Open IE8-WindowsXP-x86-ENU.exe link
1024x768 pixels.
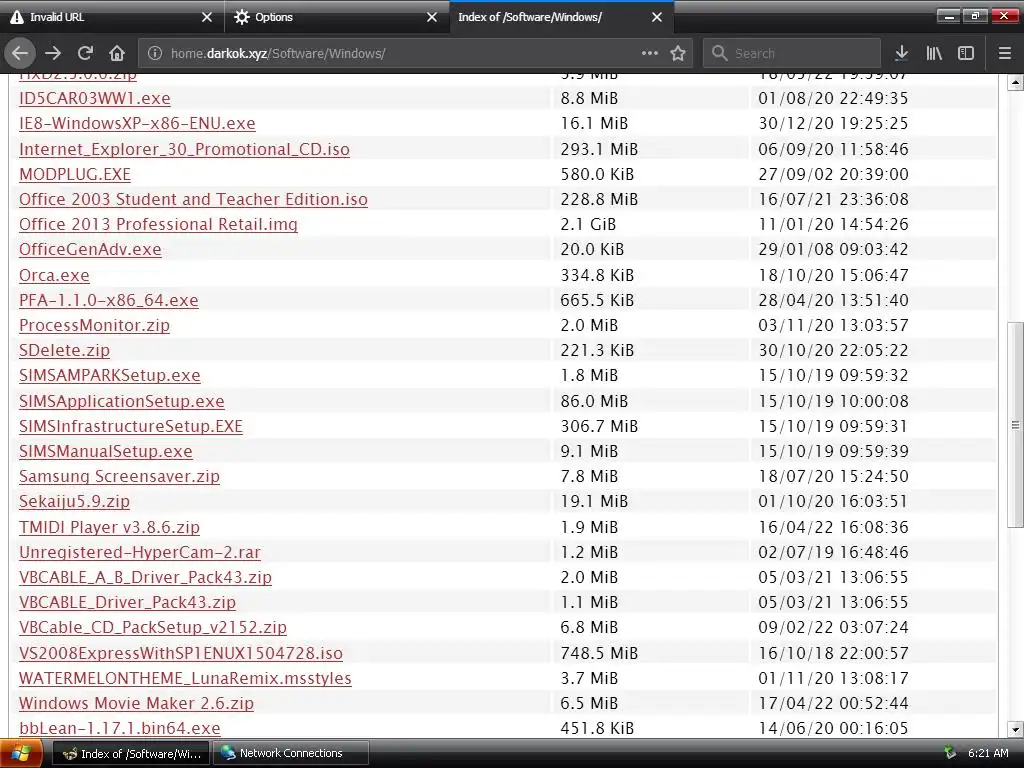pos(137,123)
